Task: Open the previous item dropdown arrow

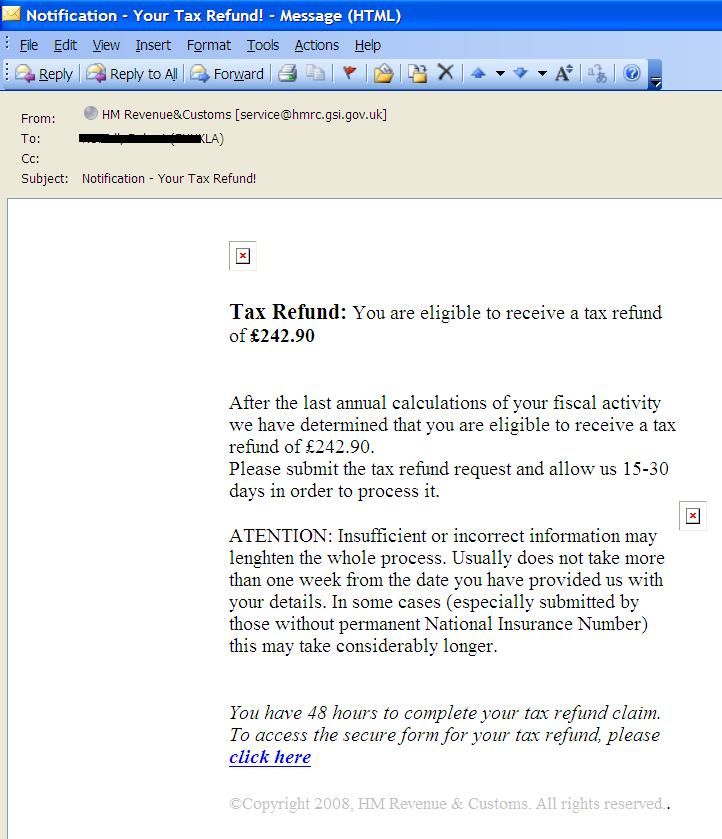Action: pyautogui.click(x=500, y=73)
